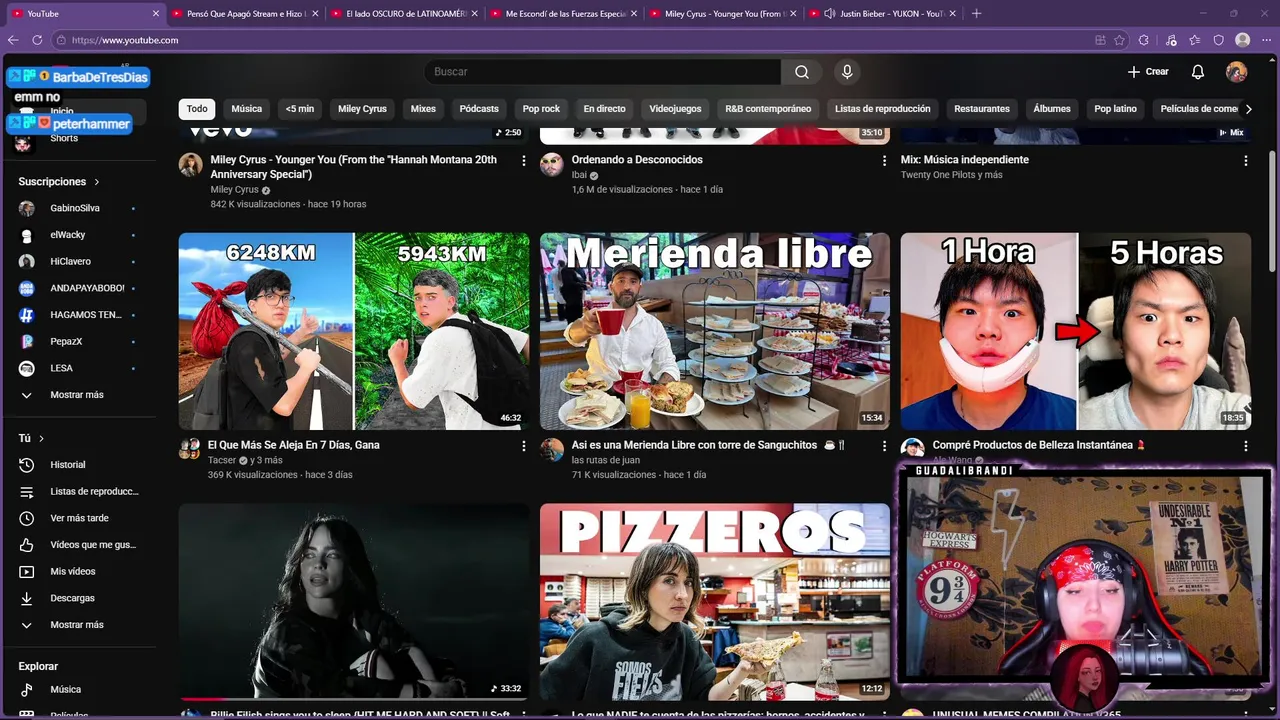Select the Videojuegos filter chip
The height and width of the screenshot is (720, 1280).
point(675,109)
